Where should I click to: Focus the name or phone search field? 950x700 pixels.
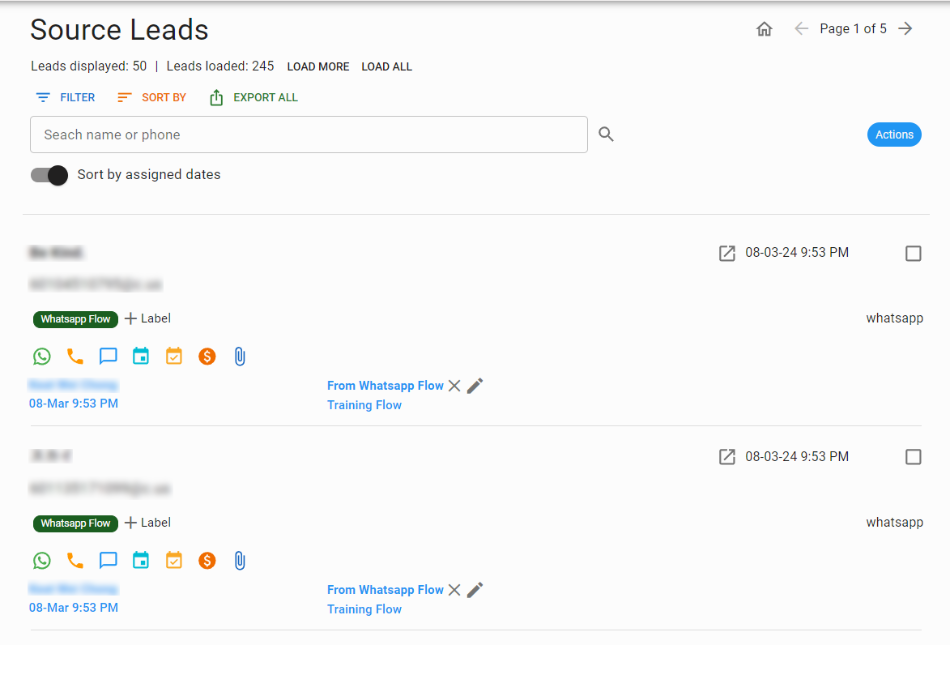tap(309, 135)
